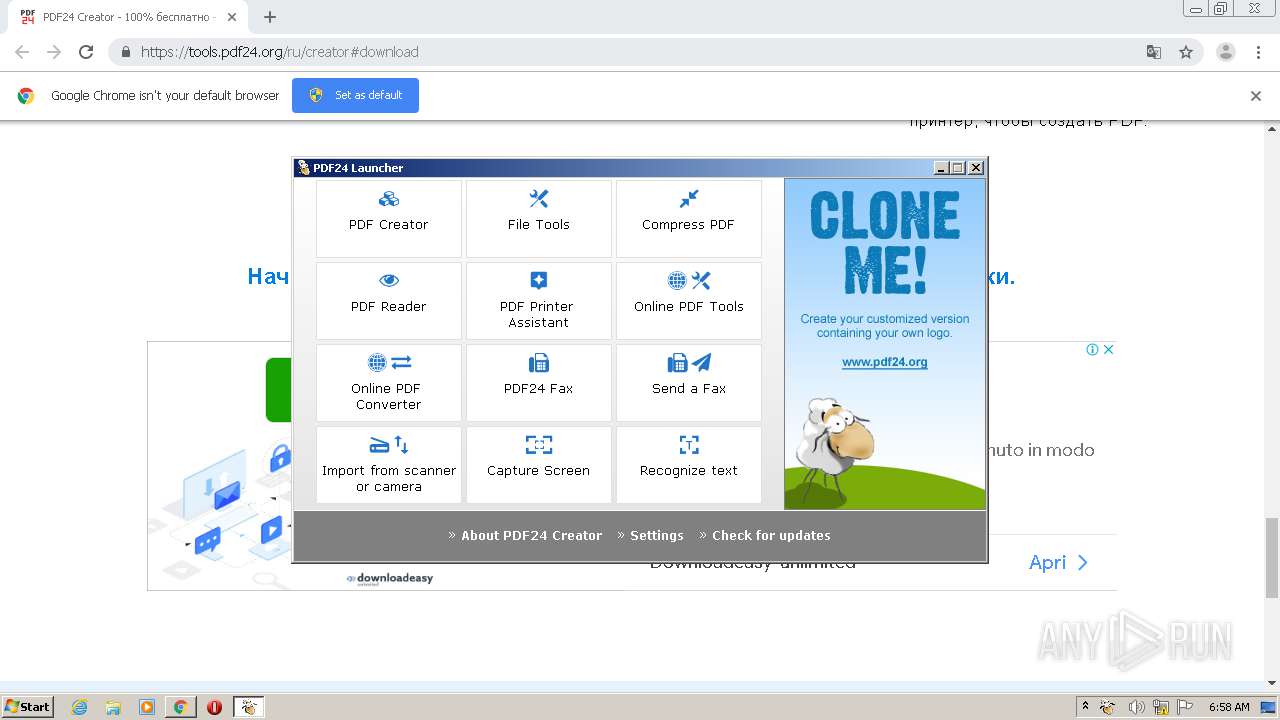Open Windows Explorer from the taskbar
The height and width of the screenshot is (720, 1280).
[x=113, y=707]
